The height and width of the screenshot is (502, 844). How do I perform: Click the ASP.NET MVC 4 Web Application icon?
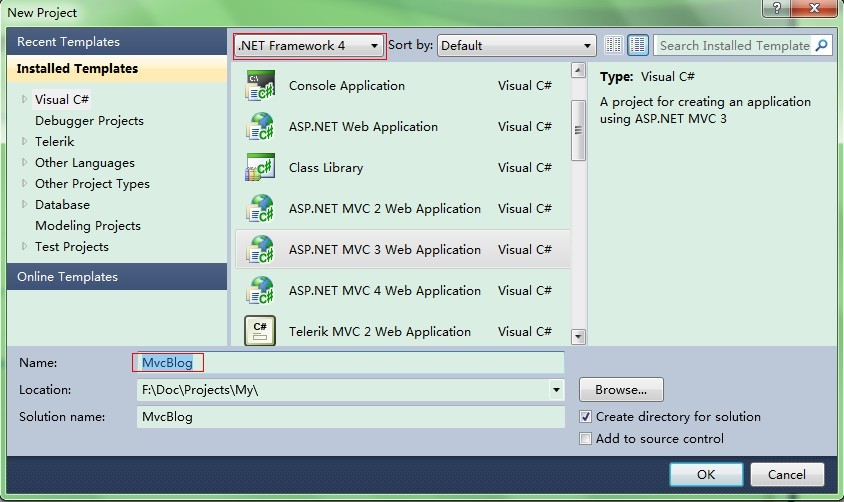(x=261, y=291)
